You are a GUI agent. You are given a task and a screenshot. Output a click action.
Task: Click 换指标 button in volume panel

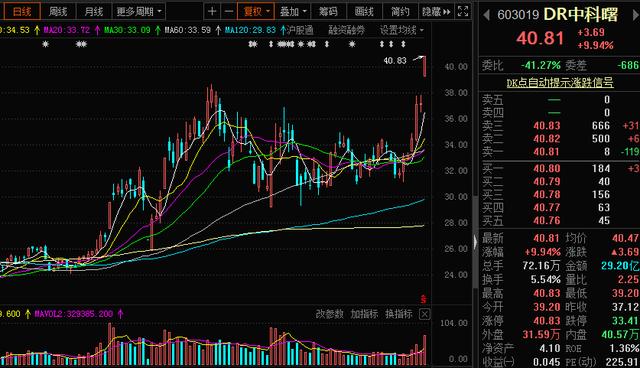[399, 314]
